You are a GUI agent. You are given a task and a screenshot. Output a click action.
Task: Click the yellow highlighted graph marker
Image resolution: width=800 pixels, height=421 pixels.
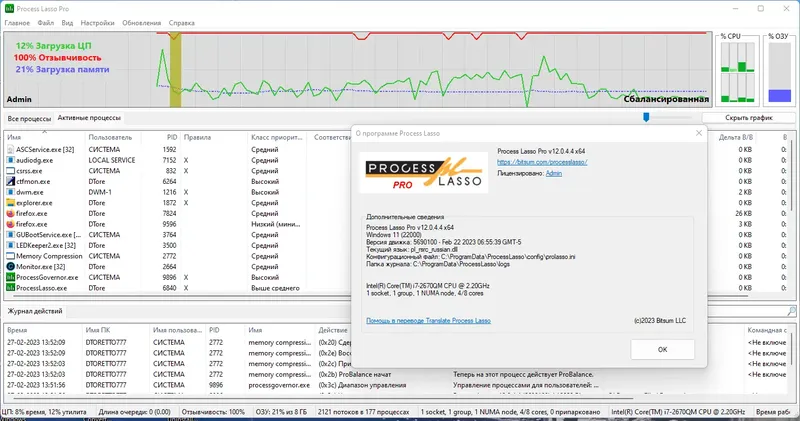(x=175, y=70)
